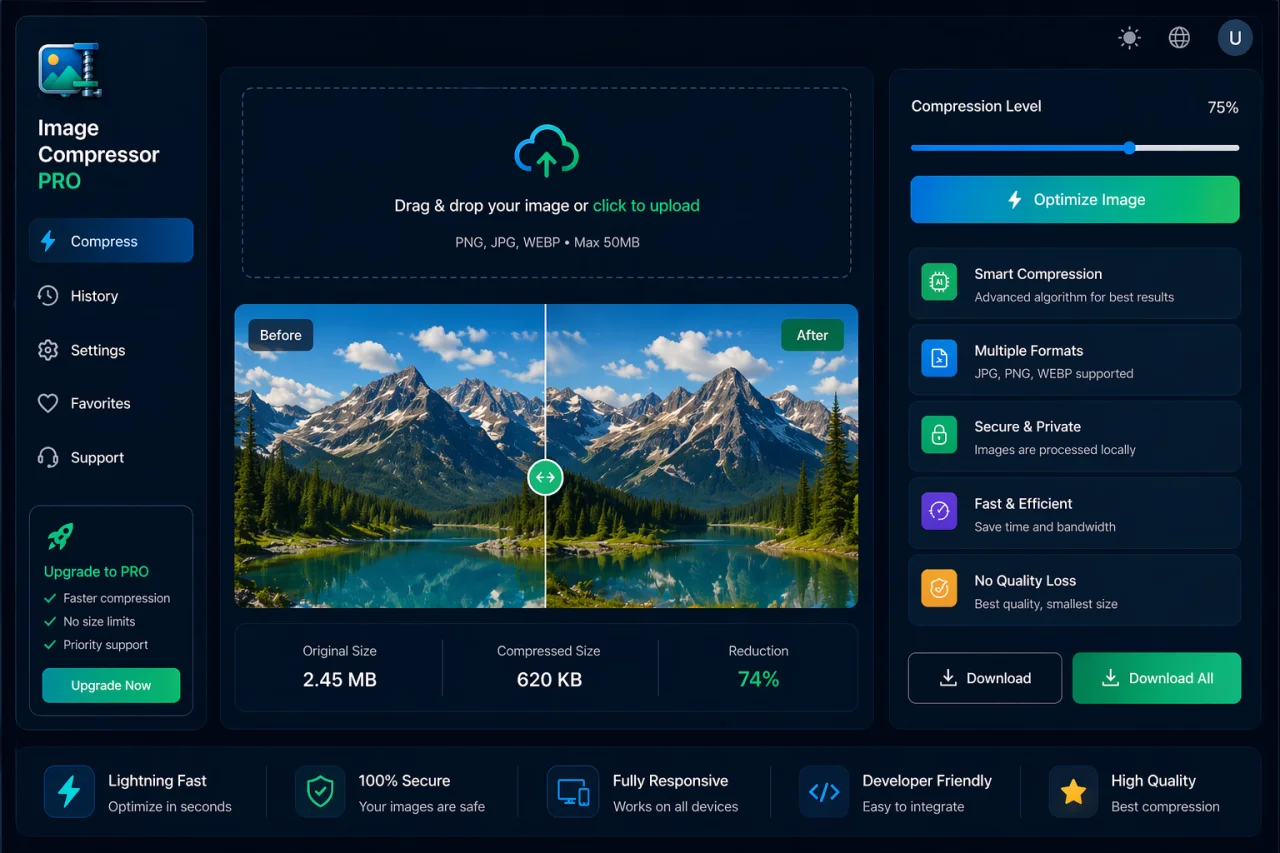Click the No Quality Loss badge icon
Viewport: 1280px width, 853px height.
point(939,589)
